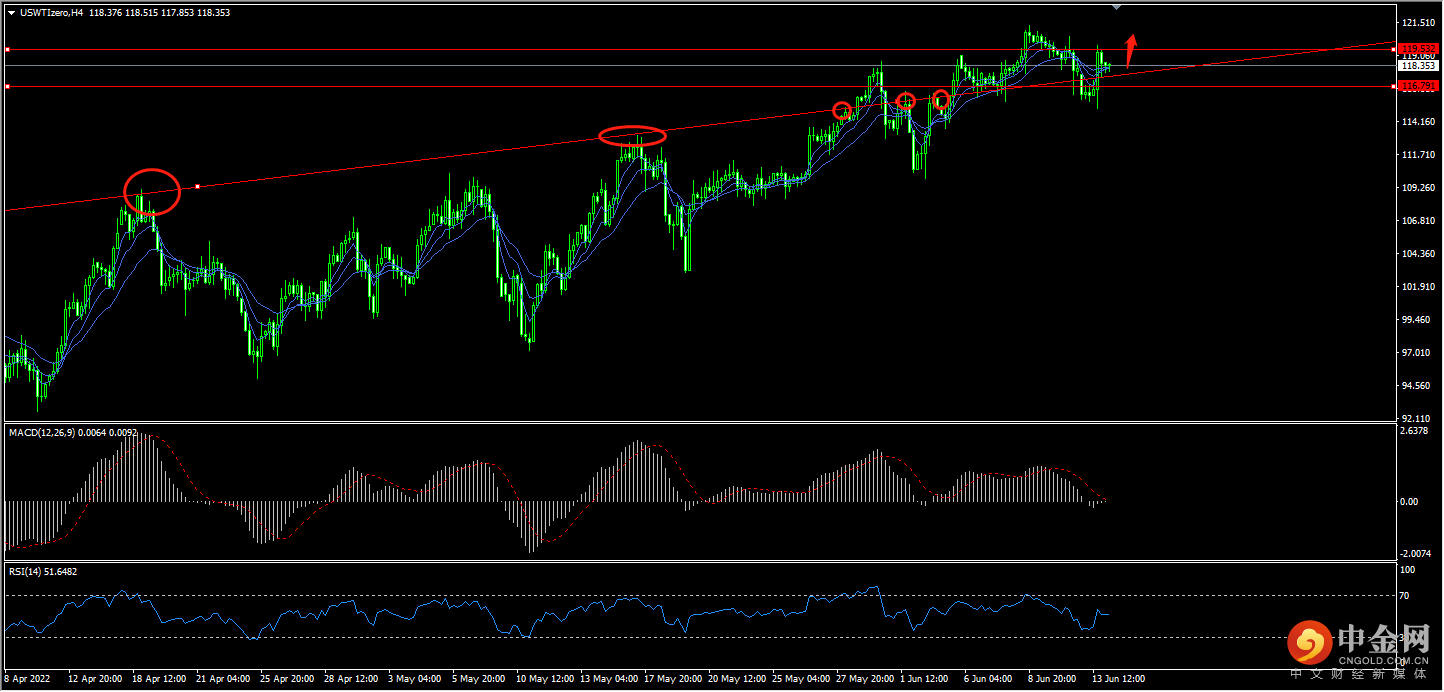Click the 8 Apr 2022 date label
The height and width of the screenshot is (692, 1444).
(29, 678)
